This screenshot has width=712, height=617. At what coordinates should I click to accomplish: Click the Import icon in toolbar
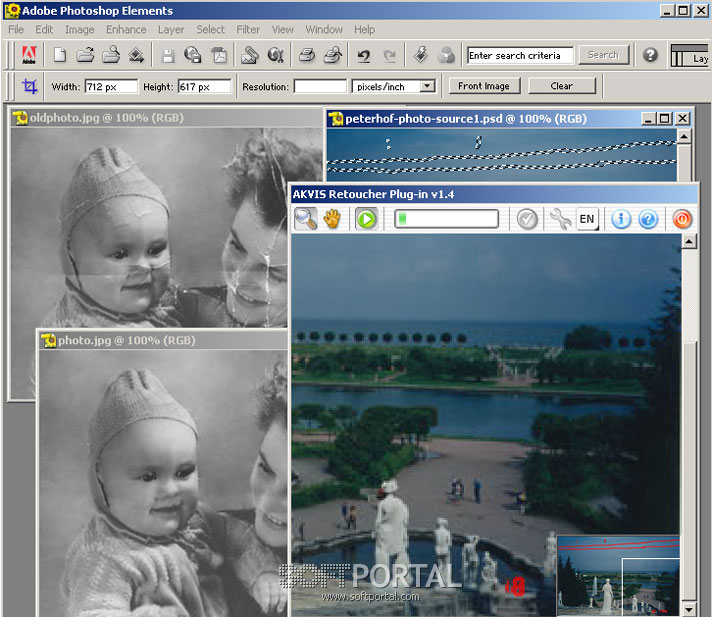(136, 55)
